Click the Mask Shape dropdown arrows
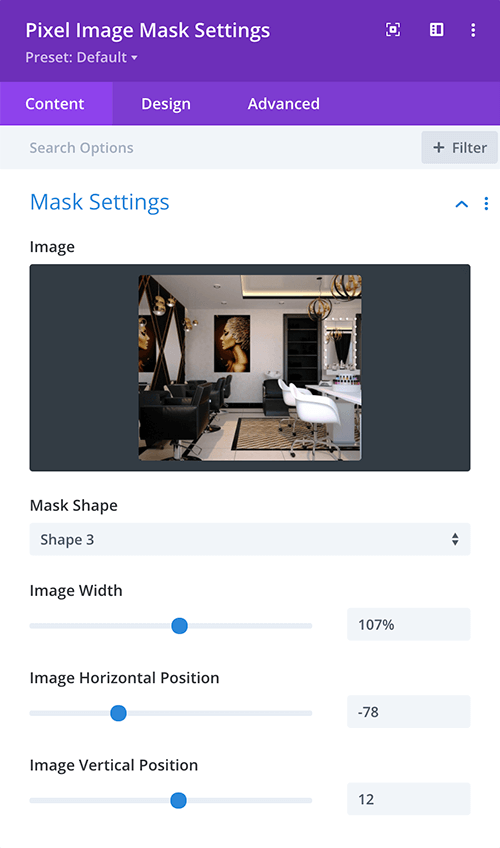500x848 pixels. (455, 539)
